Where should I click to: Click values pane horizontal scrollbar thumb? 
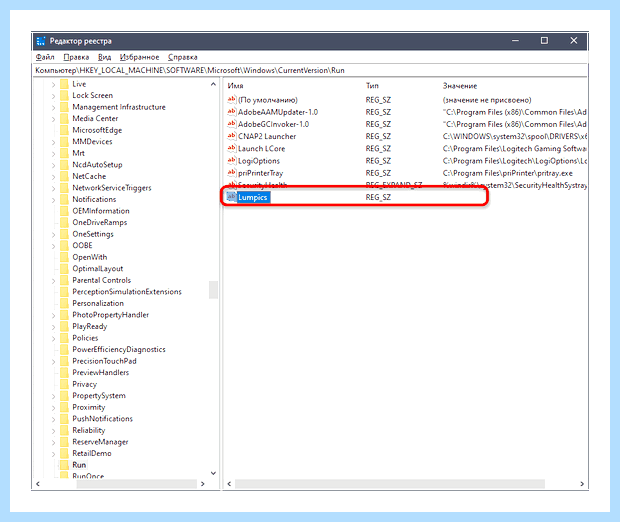tap(390, 484)
